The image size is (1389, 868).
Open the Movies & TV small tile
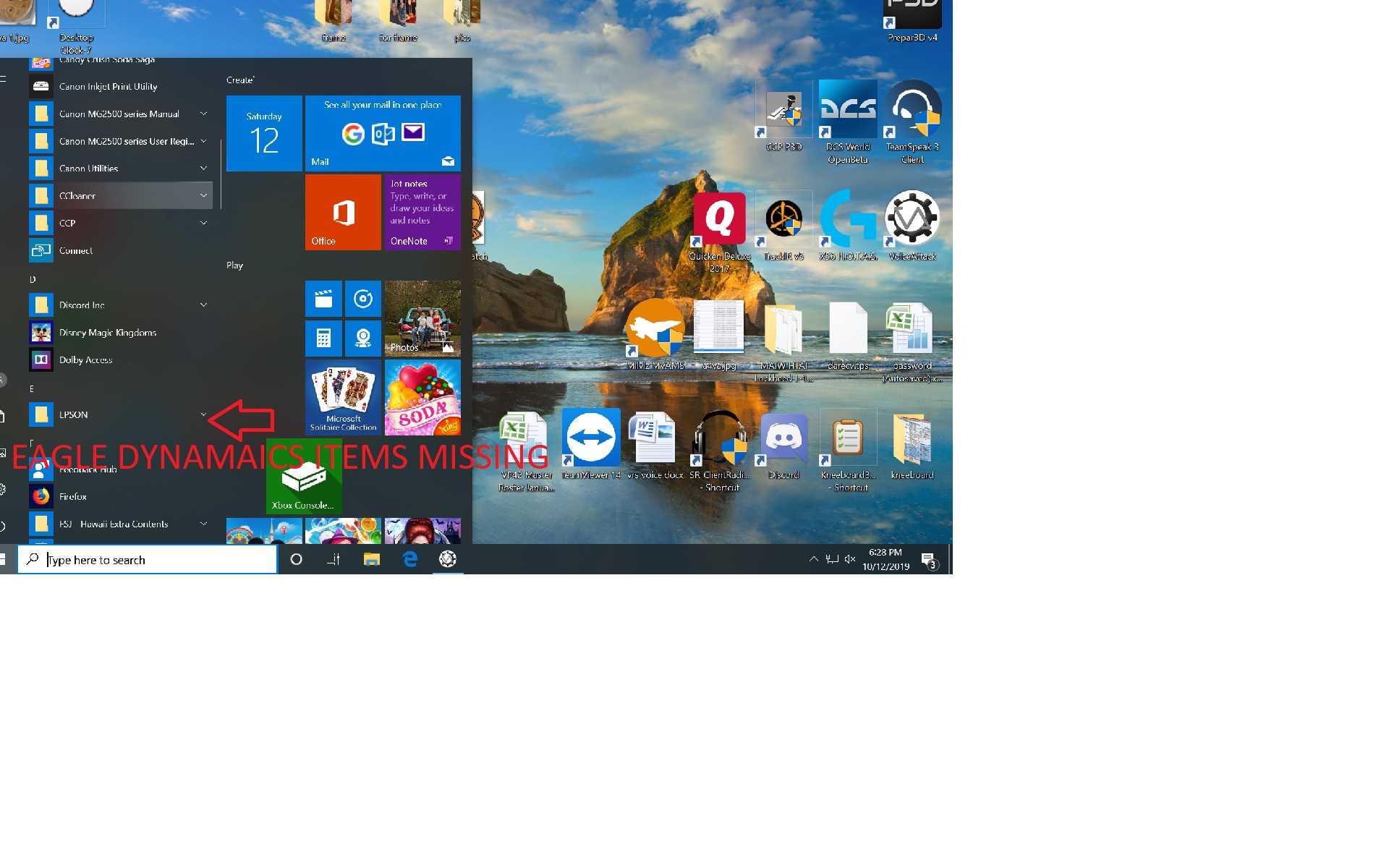click(323, 299)
